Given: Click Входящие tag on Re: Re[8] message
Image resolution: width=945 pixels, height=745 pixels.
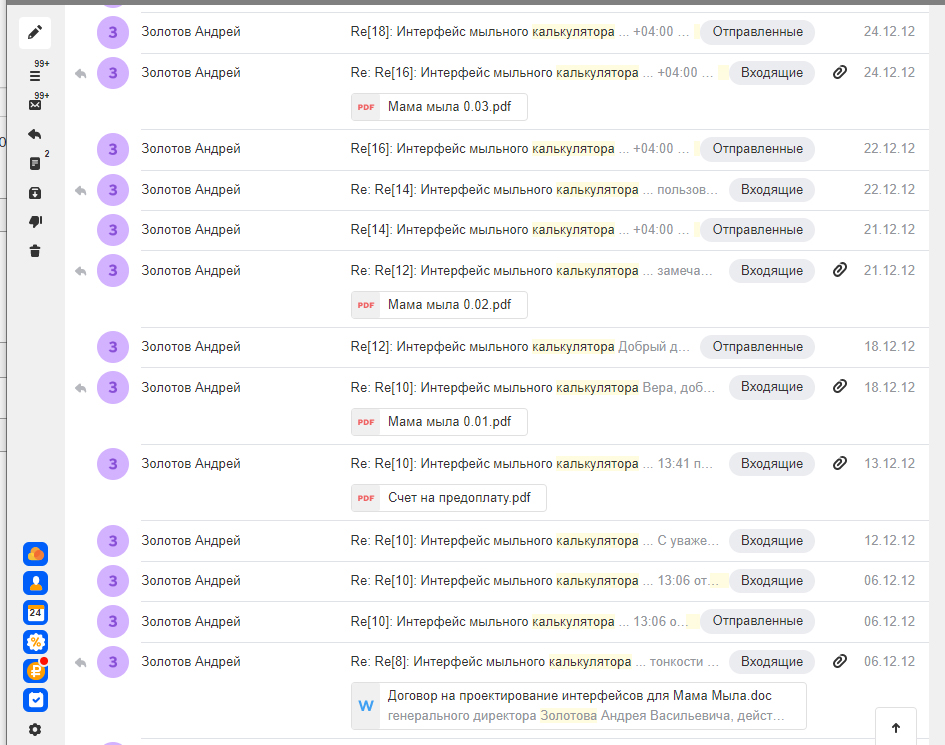Looking at the screenshot, I should 771,662.
